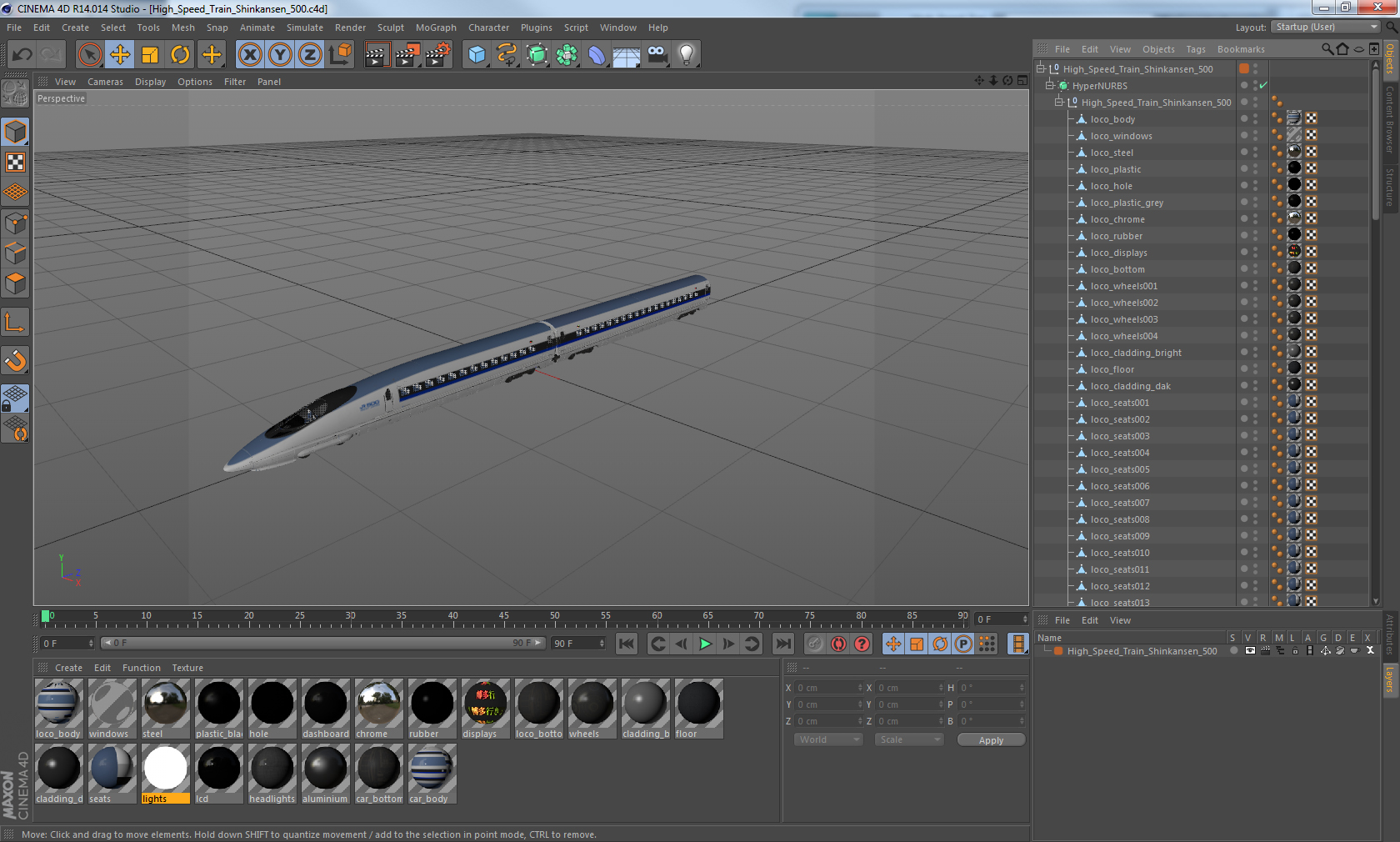1400x842 pixels.
Task: Open the Scale mode dropdown
Action: [x=909, y=739]
